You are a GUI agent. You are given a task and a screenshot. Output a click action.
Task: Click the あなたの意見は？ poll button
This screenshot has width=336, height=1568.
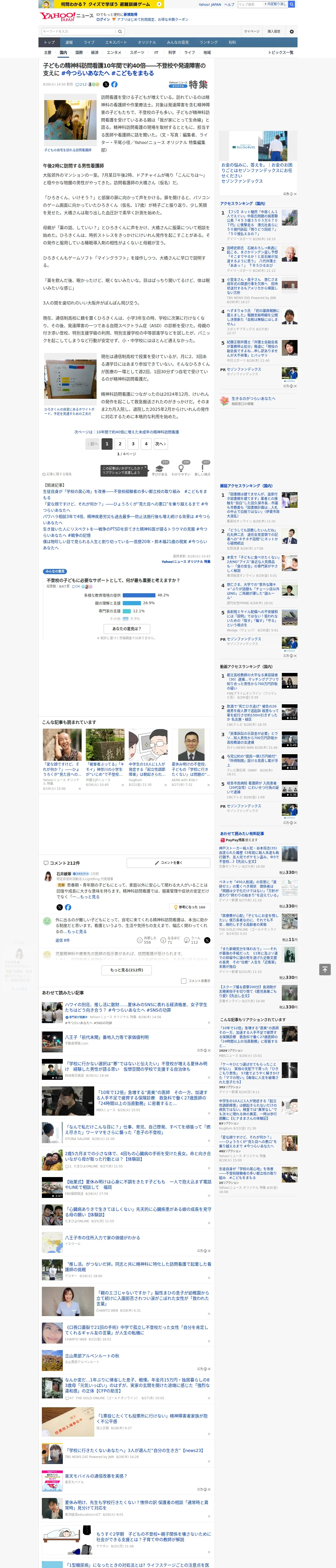[x=127, y=628]
